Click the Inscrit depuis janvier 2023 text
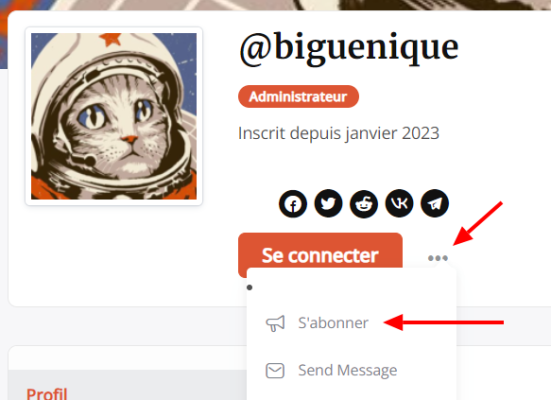 (x=339, y=133)
